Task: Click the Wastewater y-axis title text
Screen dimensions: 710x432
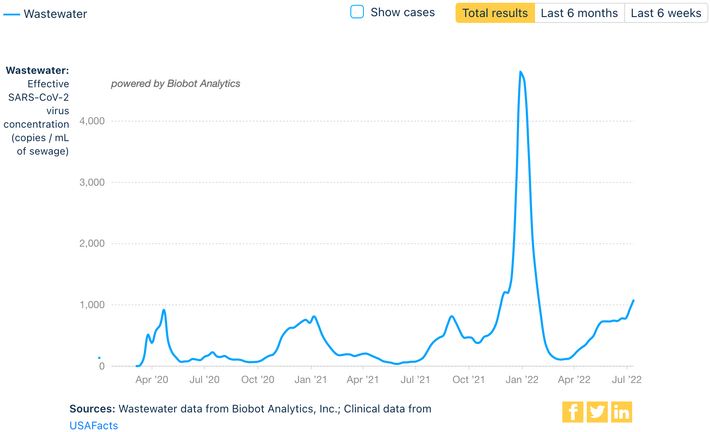Action: tap(37, 70)
